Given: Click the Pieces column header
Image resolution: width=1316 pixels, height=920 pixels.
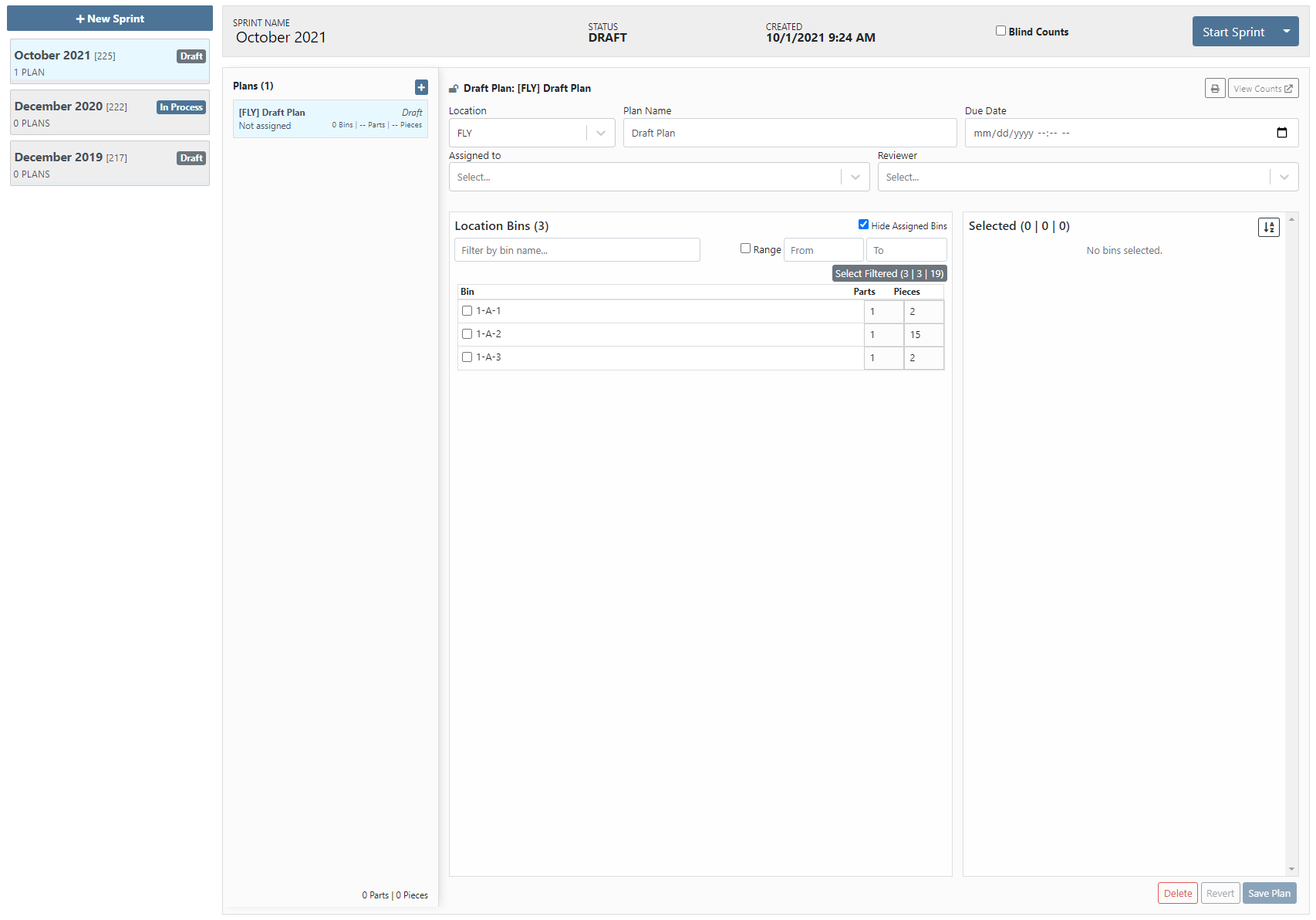Looking at the screenshot, I should point(906,292).
